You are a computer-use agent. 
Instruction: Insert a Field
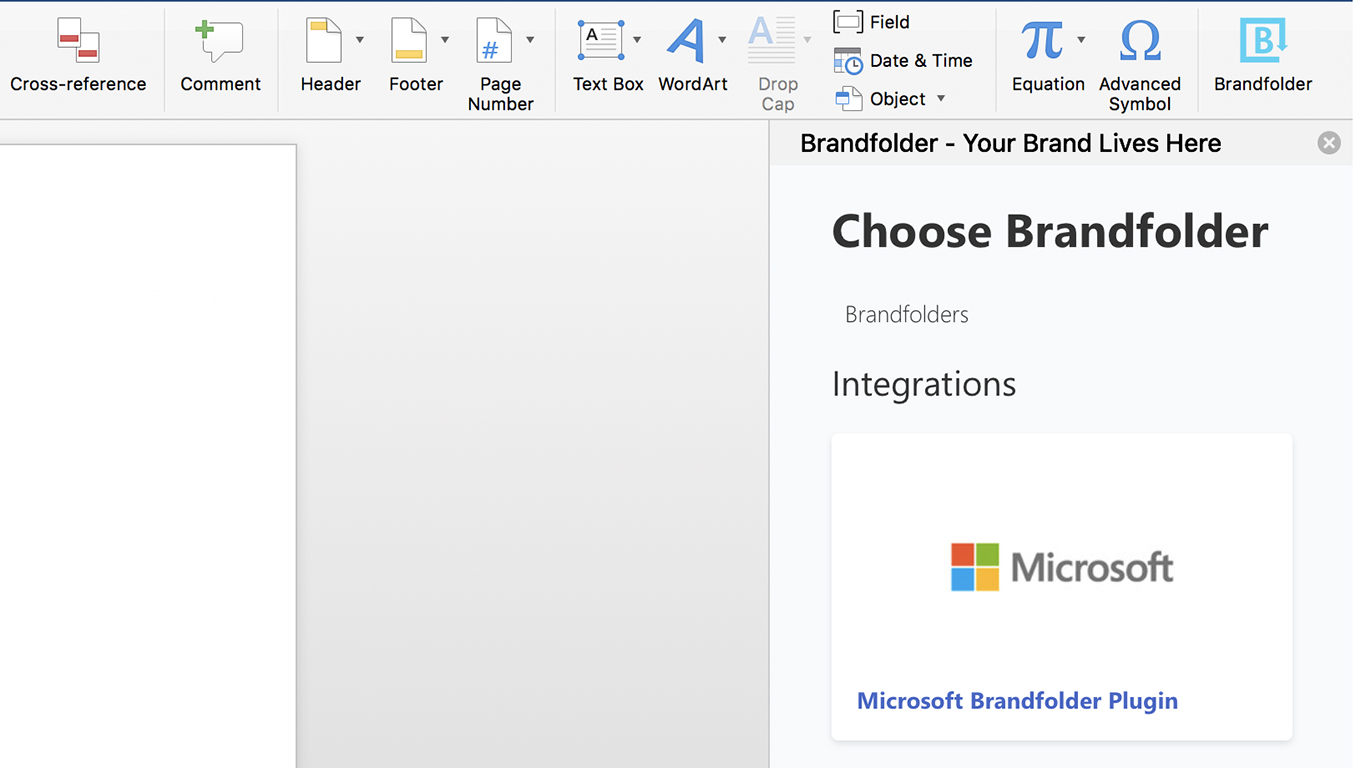pos(871,22)
